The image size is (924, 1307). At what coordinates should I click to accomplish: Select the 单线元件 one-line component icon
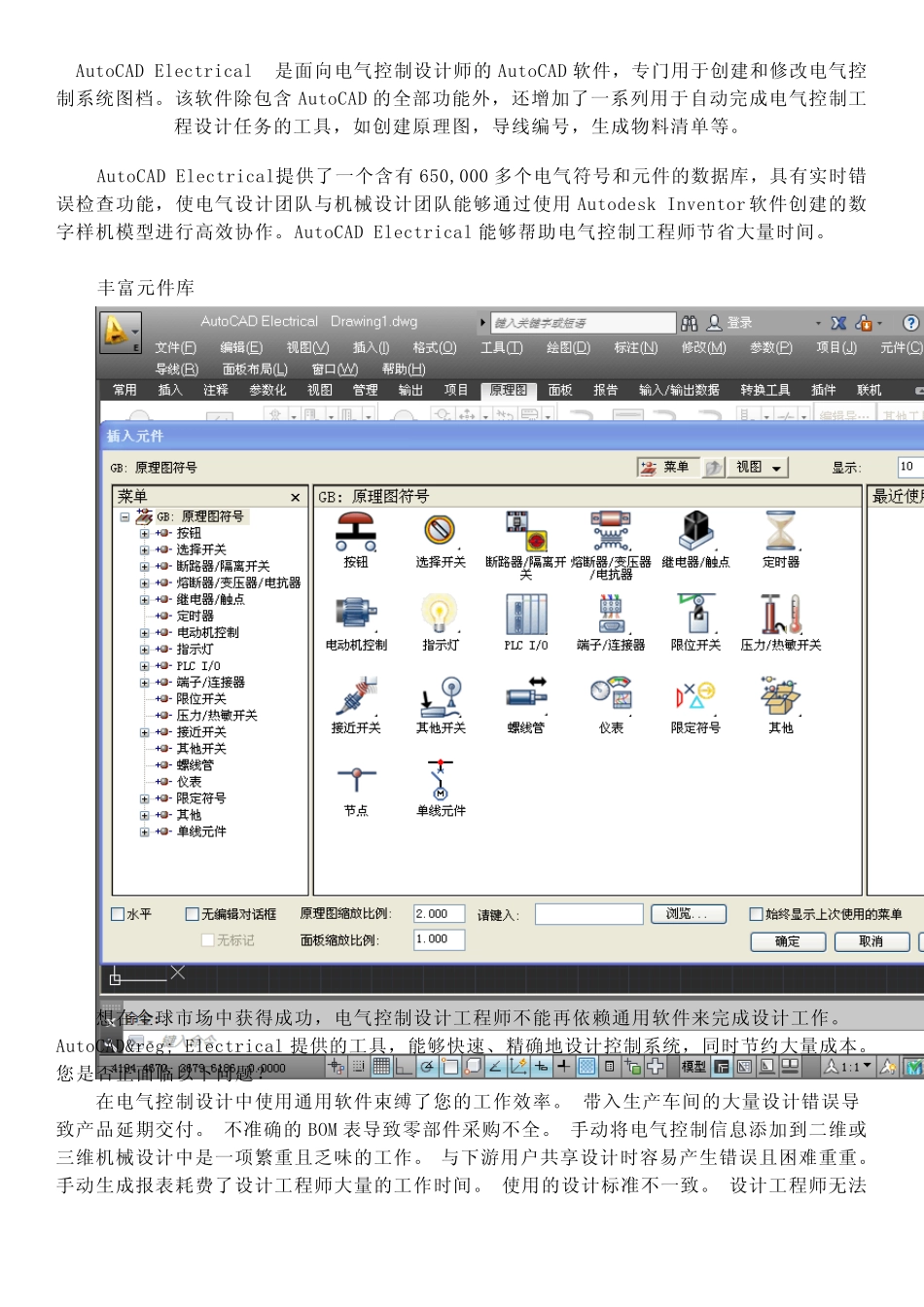[441, 780]
